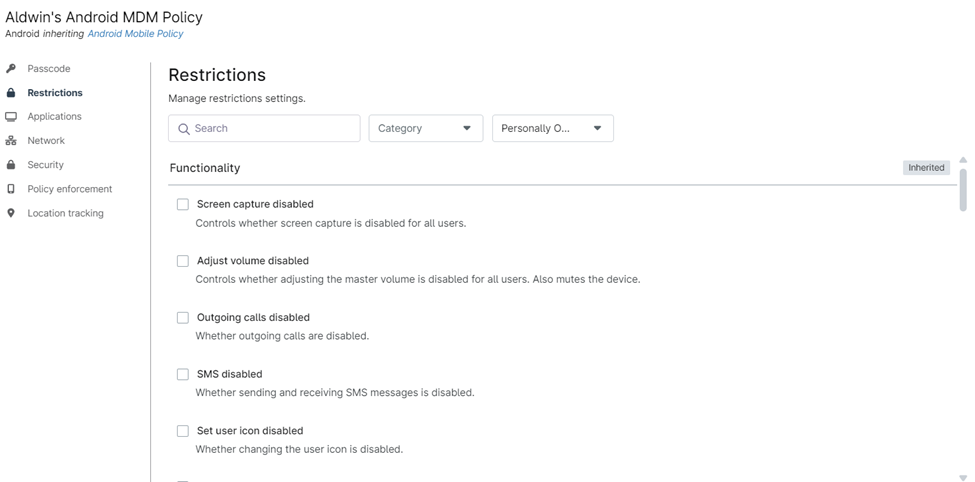The image size is (975, 482).
Task: Click the Location tracking pin icon
Action: 11,213
